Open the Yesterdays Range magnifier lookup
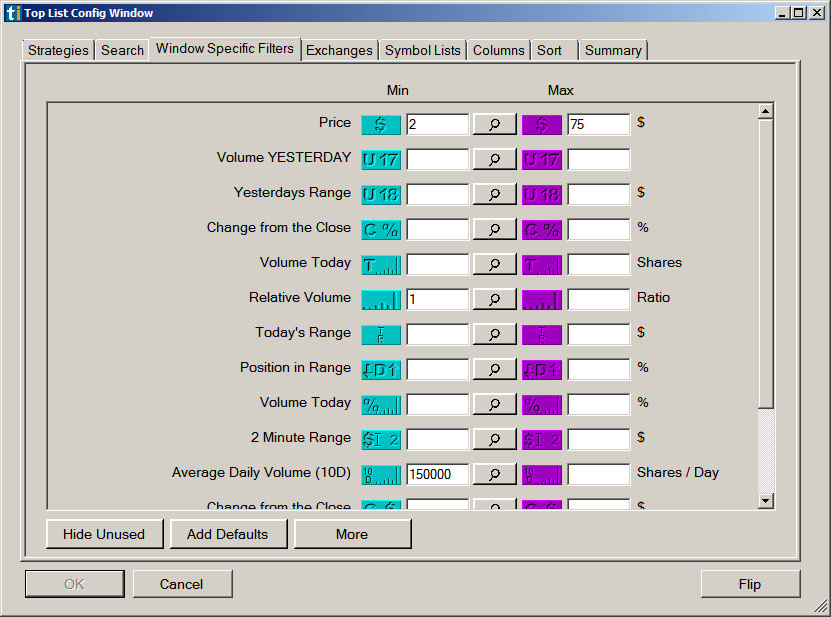 494,194
